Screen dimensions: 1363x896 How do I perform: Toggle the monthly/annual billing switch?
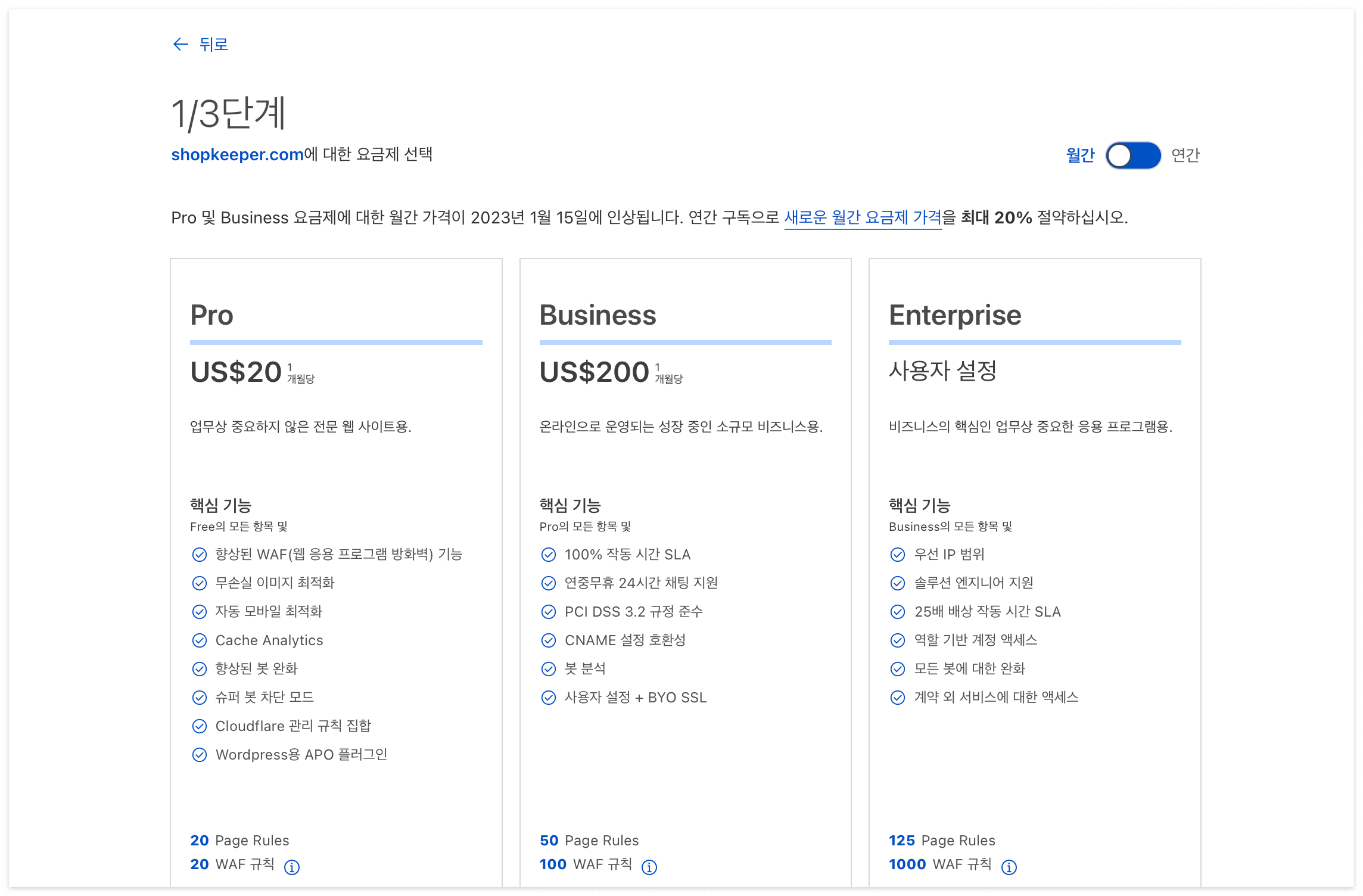pyautogui.click(x=1132, y=155)
